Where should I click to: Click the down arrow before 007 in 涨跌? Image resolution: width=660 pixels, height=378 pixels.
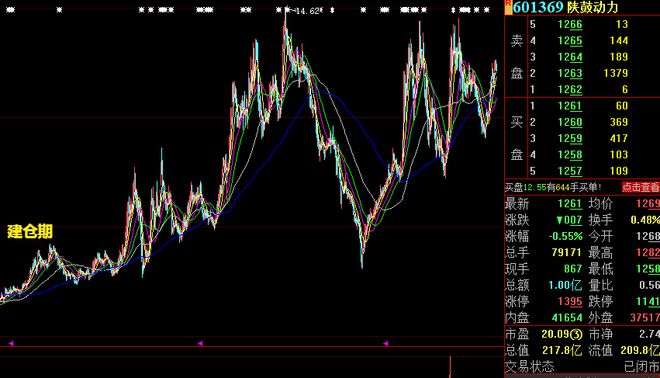(x=559, y=220)
